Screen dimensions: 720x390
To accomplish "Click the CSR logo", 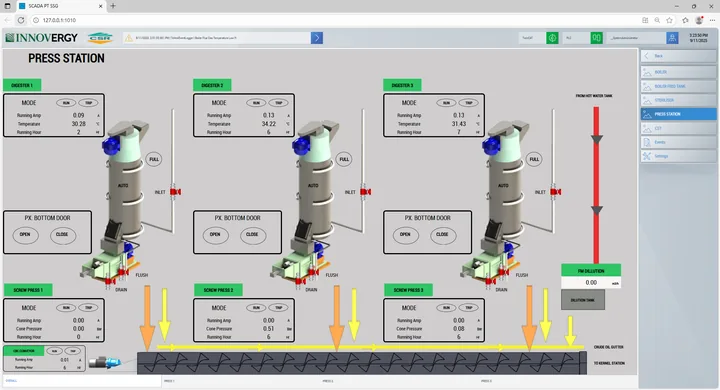I will [100, 38].
